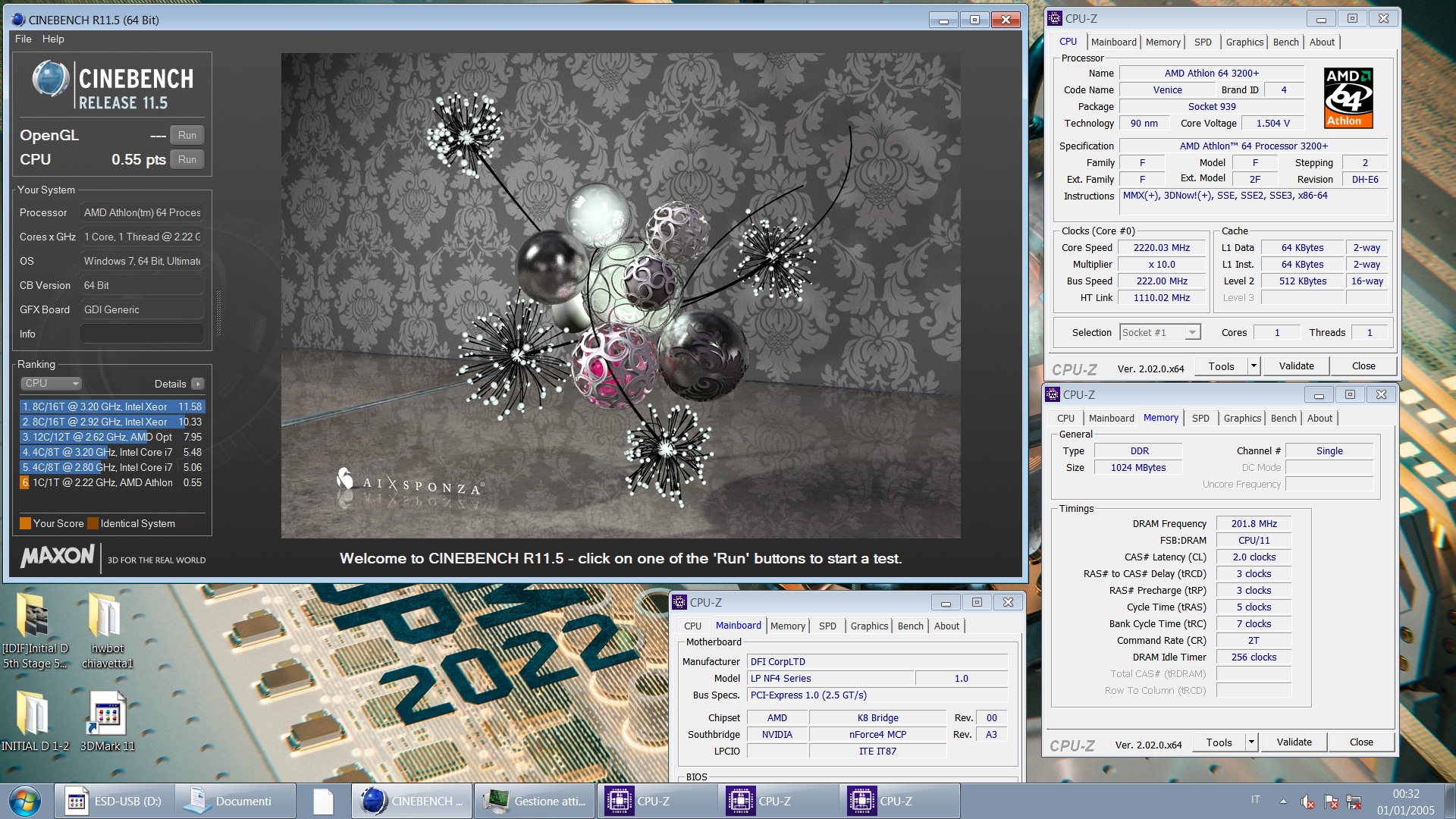The width and height of the screenshot is (1456, 819).
Task: Click the DRAM Frequency 201.8 MHz value
Action: (x=1253, y=524)
